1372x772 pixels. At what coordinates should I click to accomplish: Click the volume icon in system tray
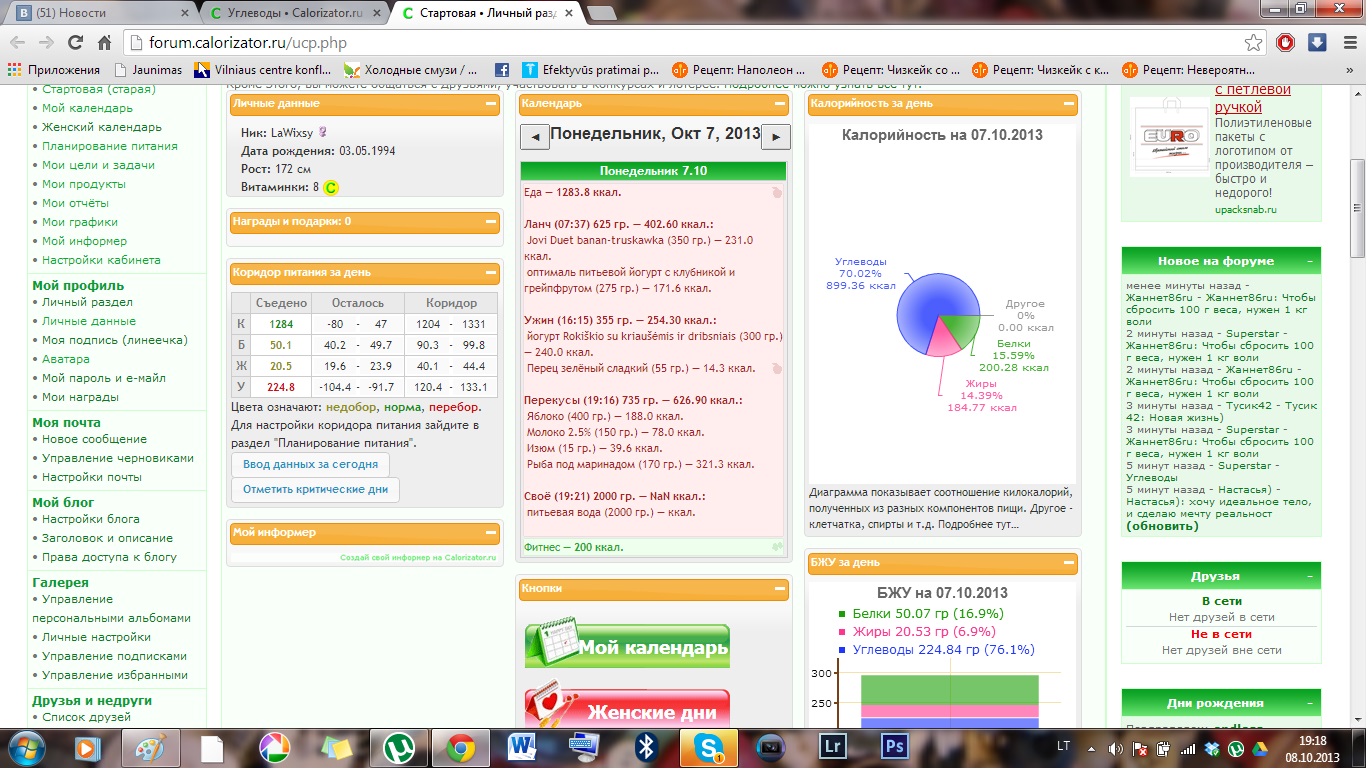(1115, 748)
